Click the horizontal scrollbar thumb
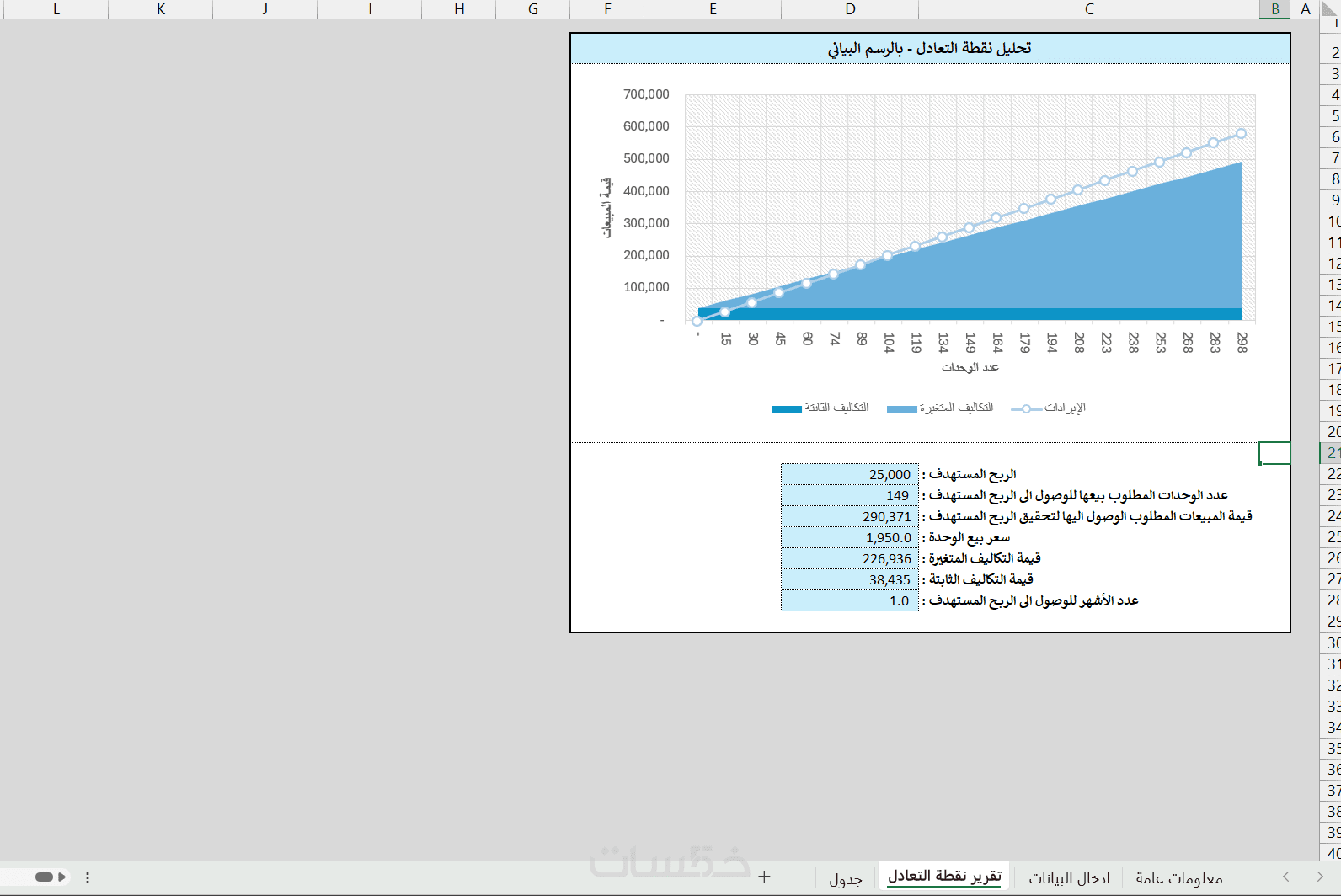Image resolution: width=1341 pixels, height=896 pixels. coord(45,877)
